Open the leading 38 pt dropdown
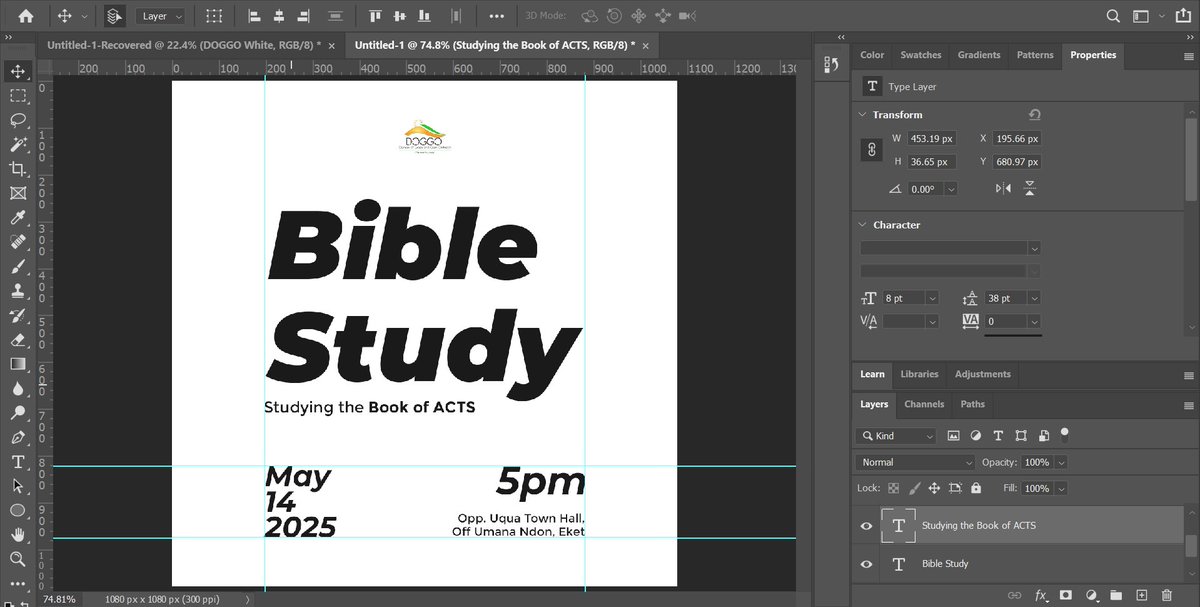1200x607 pixels. point(1034,298)
